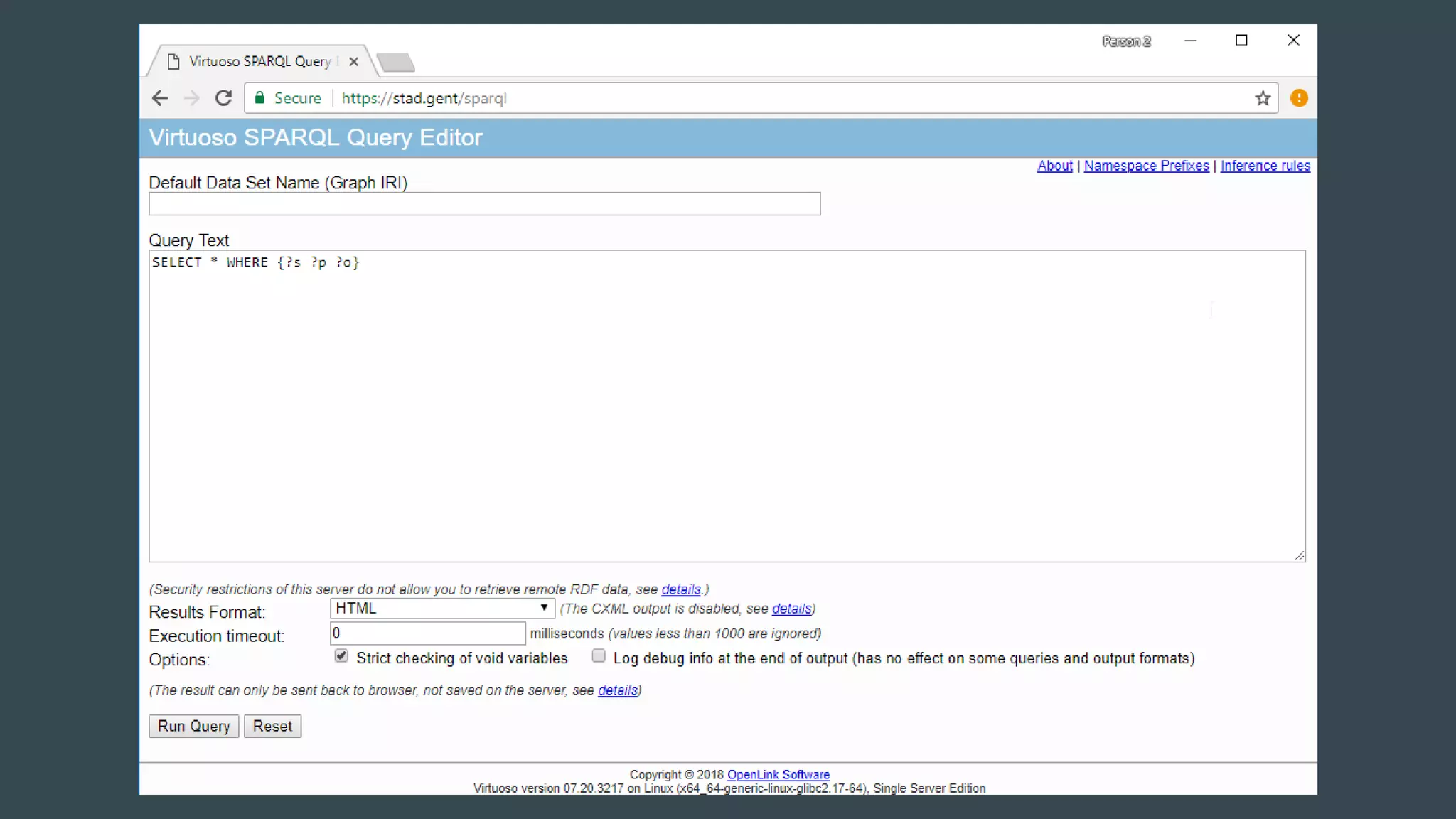Bookmark page with the star icon
The width and height of the screenshot is (1456, 819).
(x=1263, y=98)
